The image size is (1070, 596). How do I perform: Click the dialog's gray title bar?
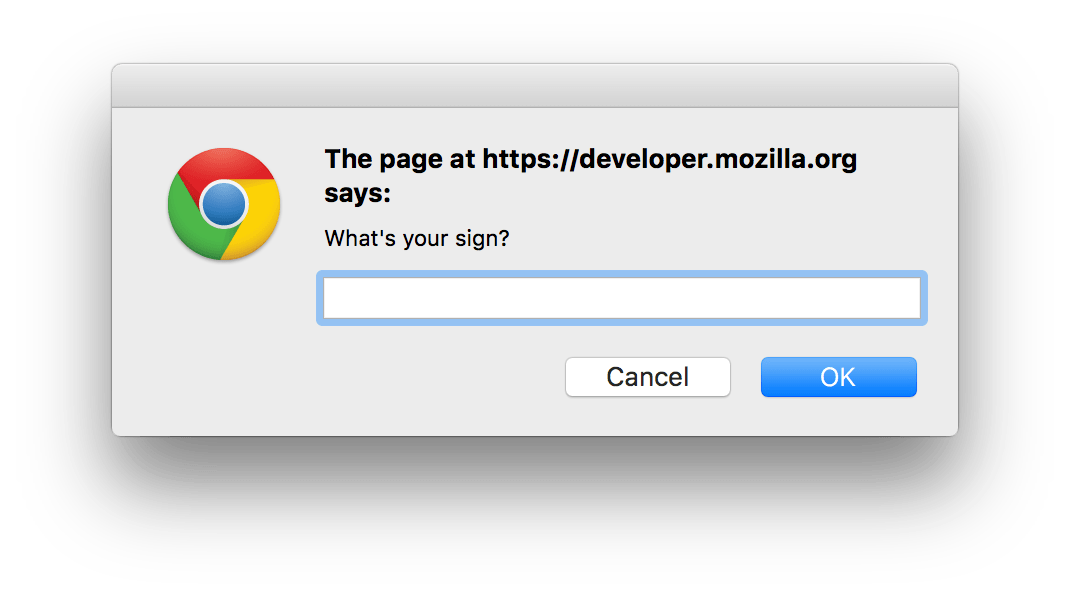[534, 85]
